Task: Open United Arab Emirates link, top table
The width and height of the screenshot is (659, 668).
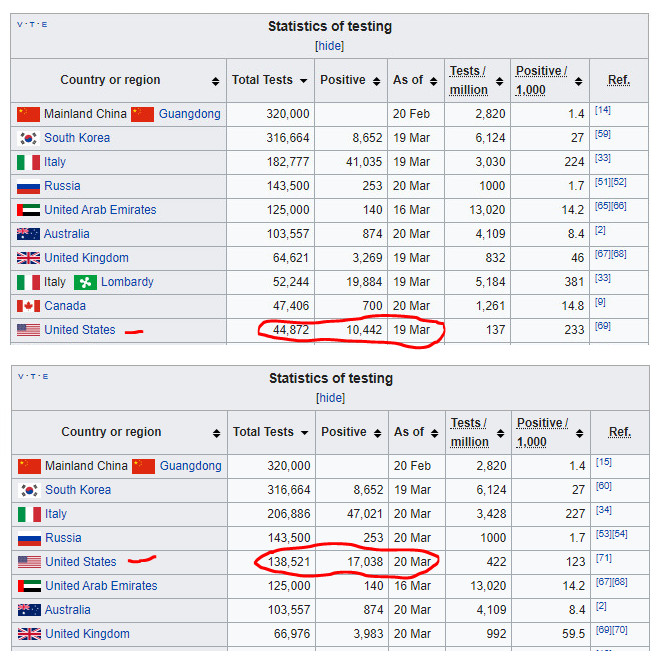Action: pyautogui.click(x=100, y=210)
